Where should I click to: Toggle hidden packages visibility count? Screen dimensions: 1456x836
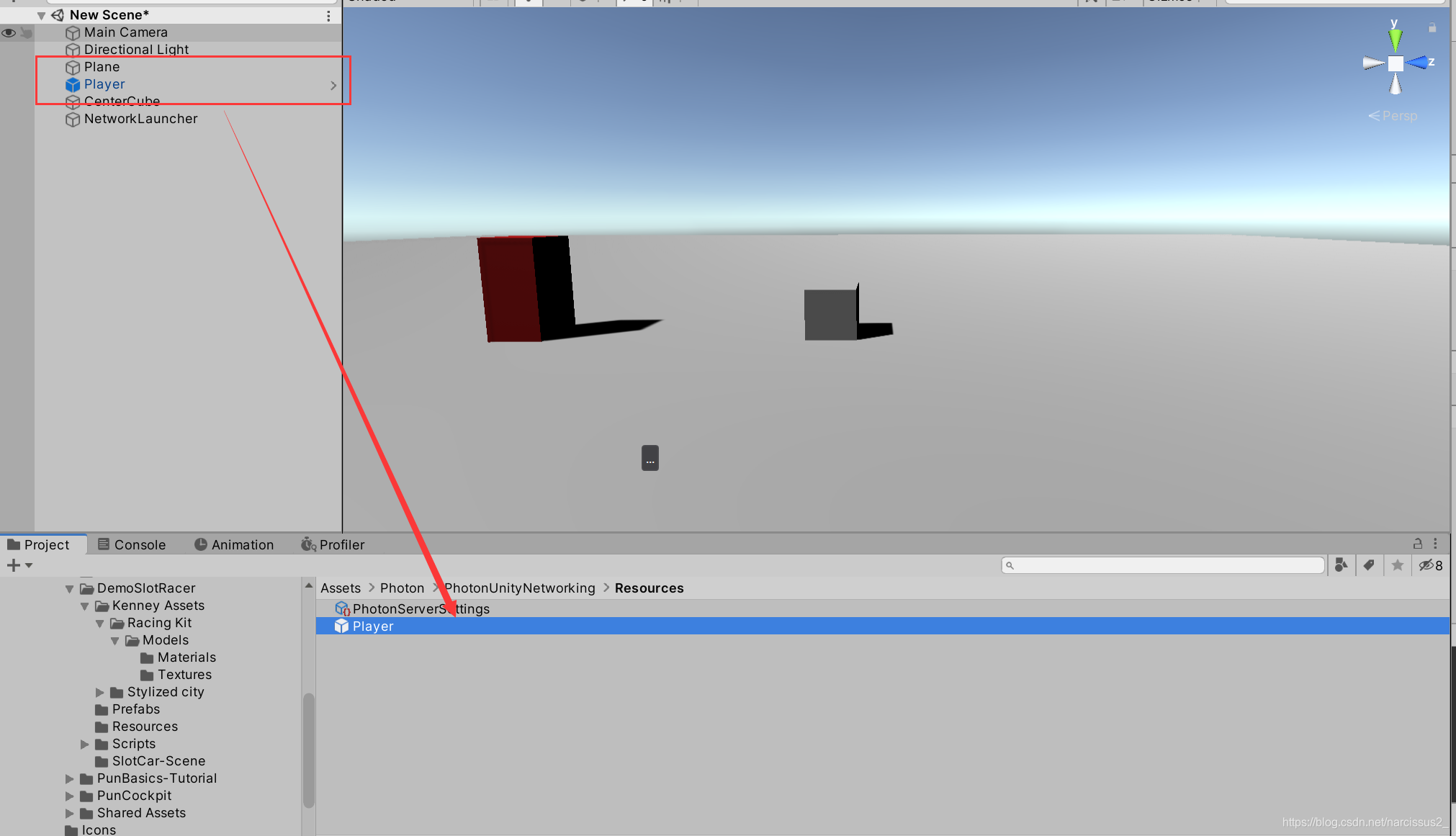click(1431, 565)
